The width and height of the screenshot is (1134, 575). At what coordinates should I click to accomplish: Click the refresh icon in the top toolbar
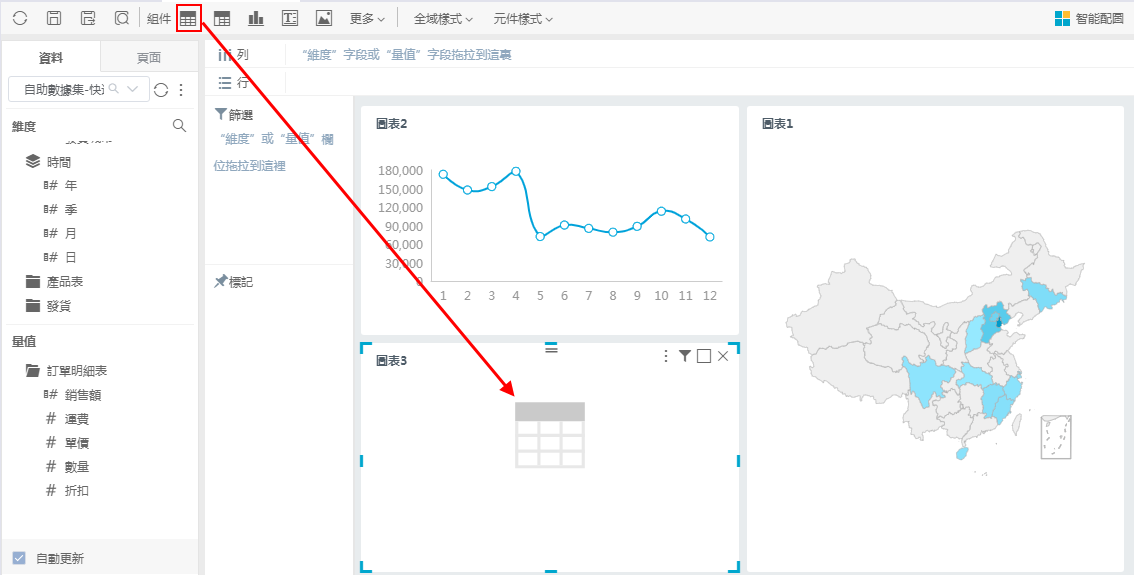20,18
